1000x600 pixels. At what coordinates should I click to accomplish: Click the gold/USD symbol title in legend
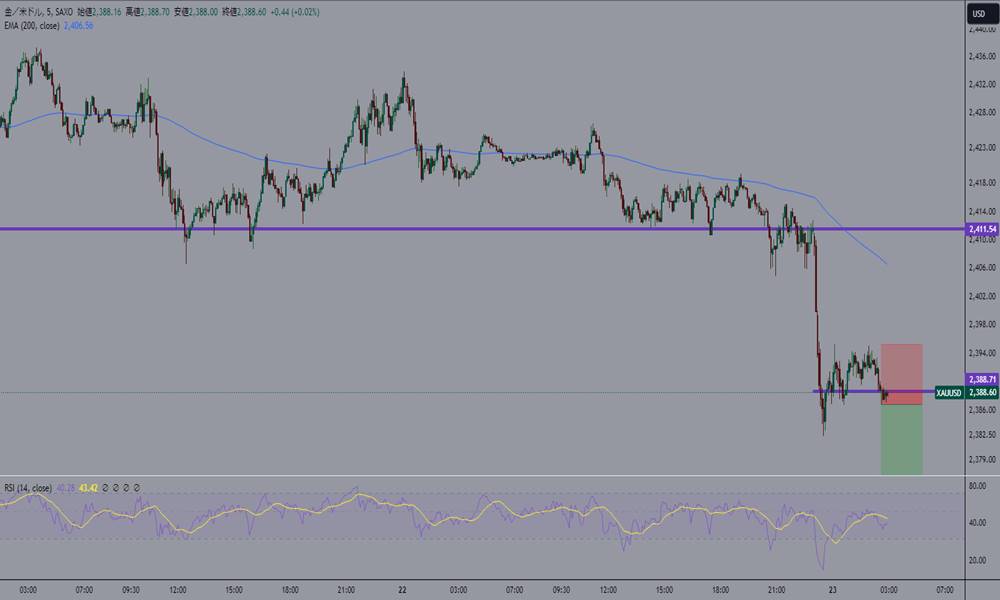(x=24, y=11)
